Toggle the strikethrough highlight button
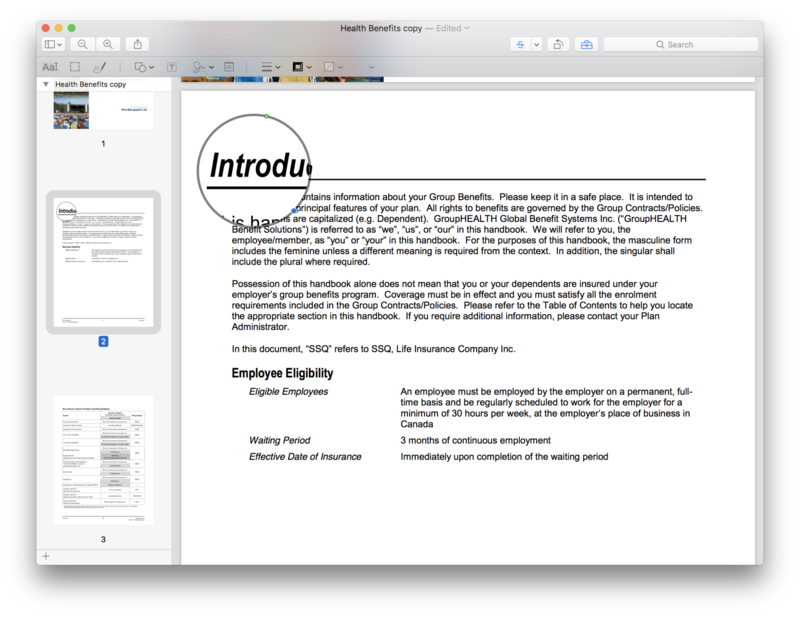The height and width of the screenshot is (617, 800). coord(520,45)
